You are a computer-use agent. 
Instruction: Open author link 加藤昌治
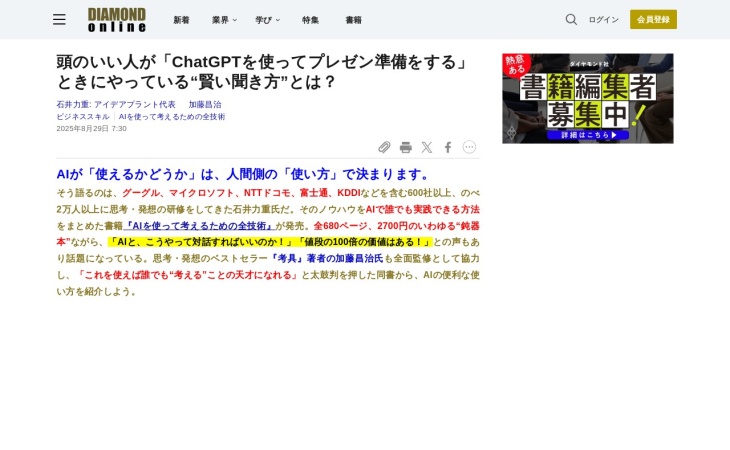coord(205,105)
